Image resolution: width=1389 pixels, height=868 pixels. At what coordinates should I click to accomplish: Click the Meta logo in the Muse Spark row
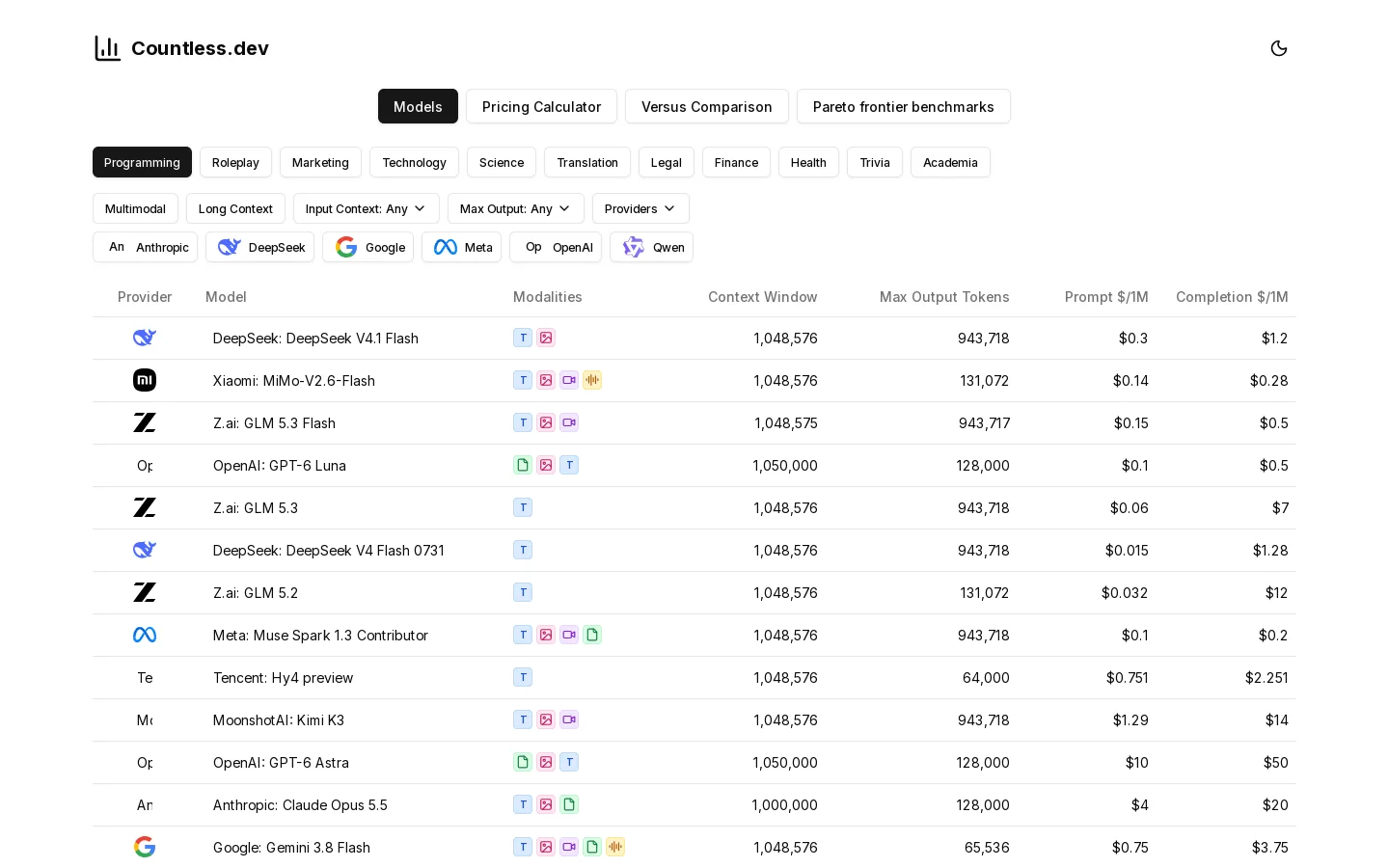click(145, 635)
